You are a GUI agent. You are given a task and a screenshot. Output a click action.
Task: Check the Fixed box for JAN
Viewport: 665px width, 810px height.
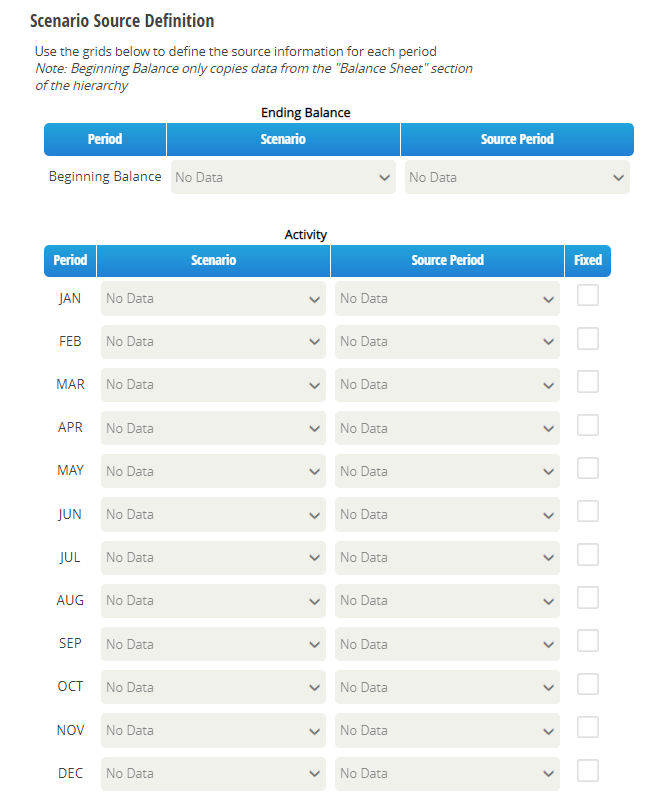588,295
